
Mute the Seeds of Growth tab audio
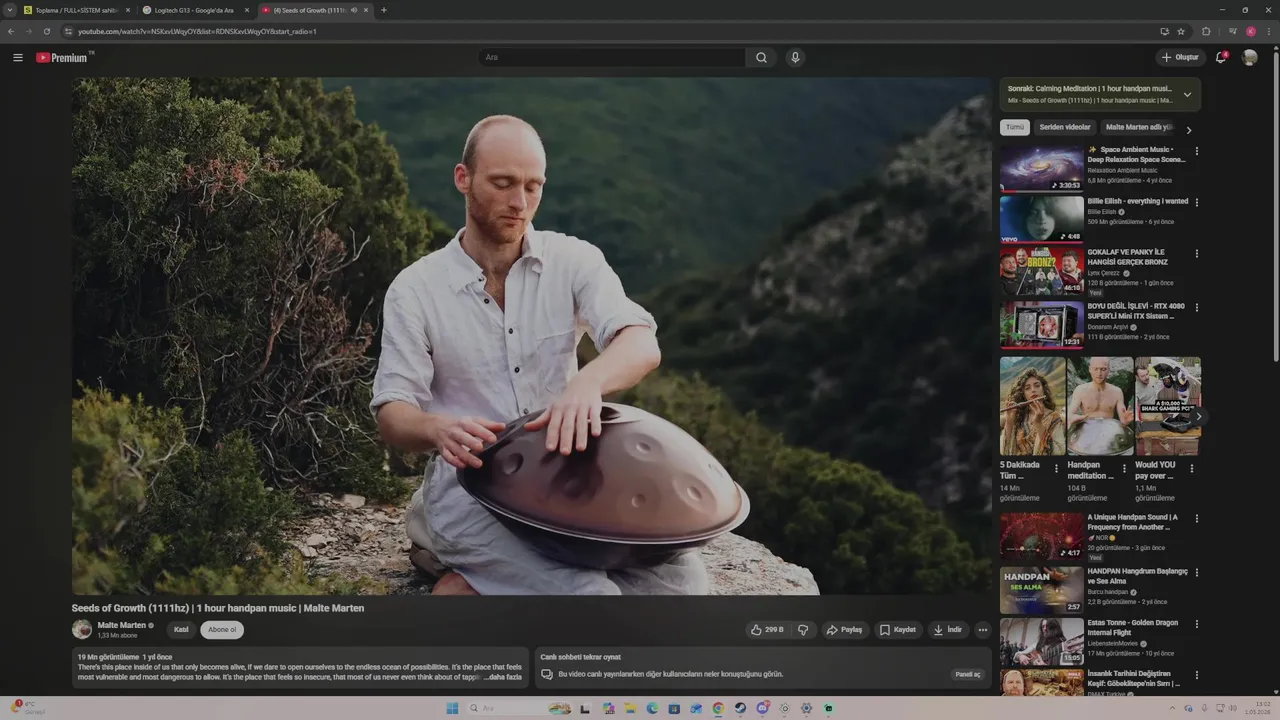pos(354,10)
